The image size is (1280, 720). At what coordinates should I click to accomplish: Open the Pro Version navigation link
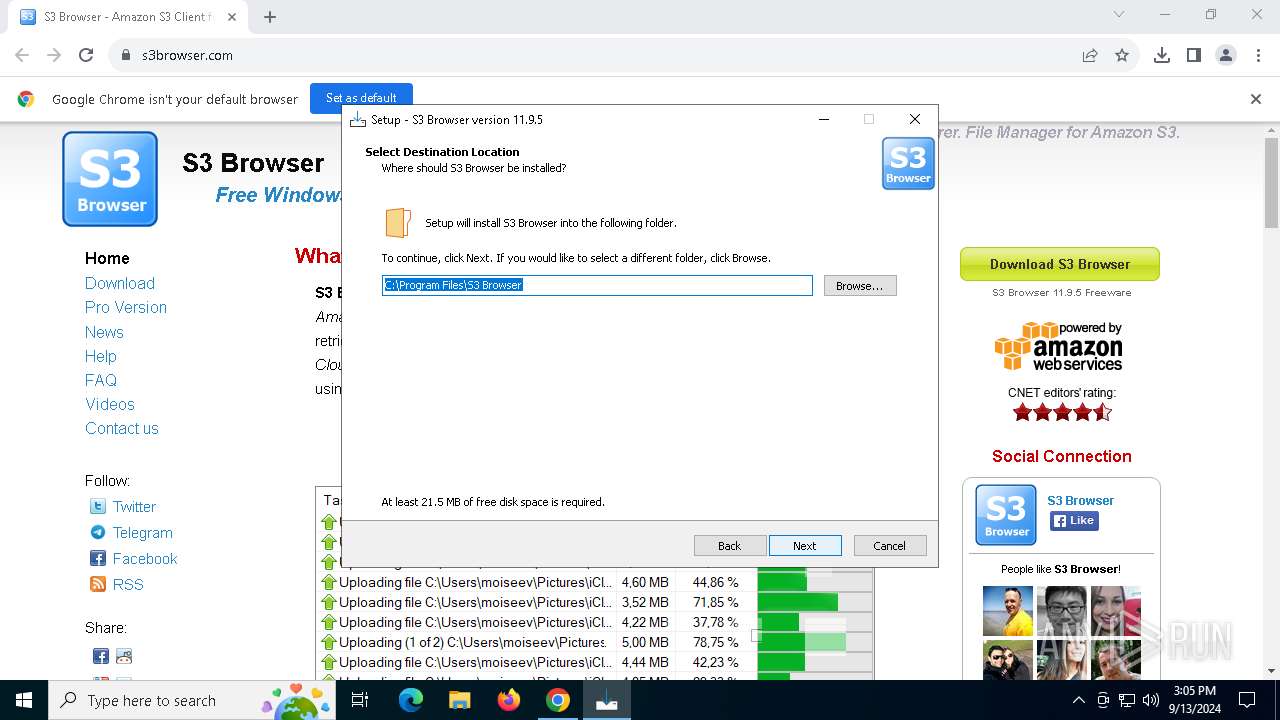pos(126,307)
